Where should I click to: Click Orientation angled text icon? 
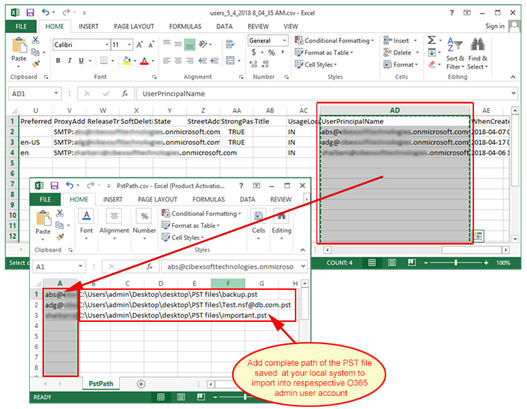203,44
